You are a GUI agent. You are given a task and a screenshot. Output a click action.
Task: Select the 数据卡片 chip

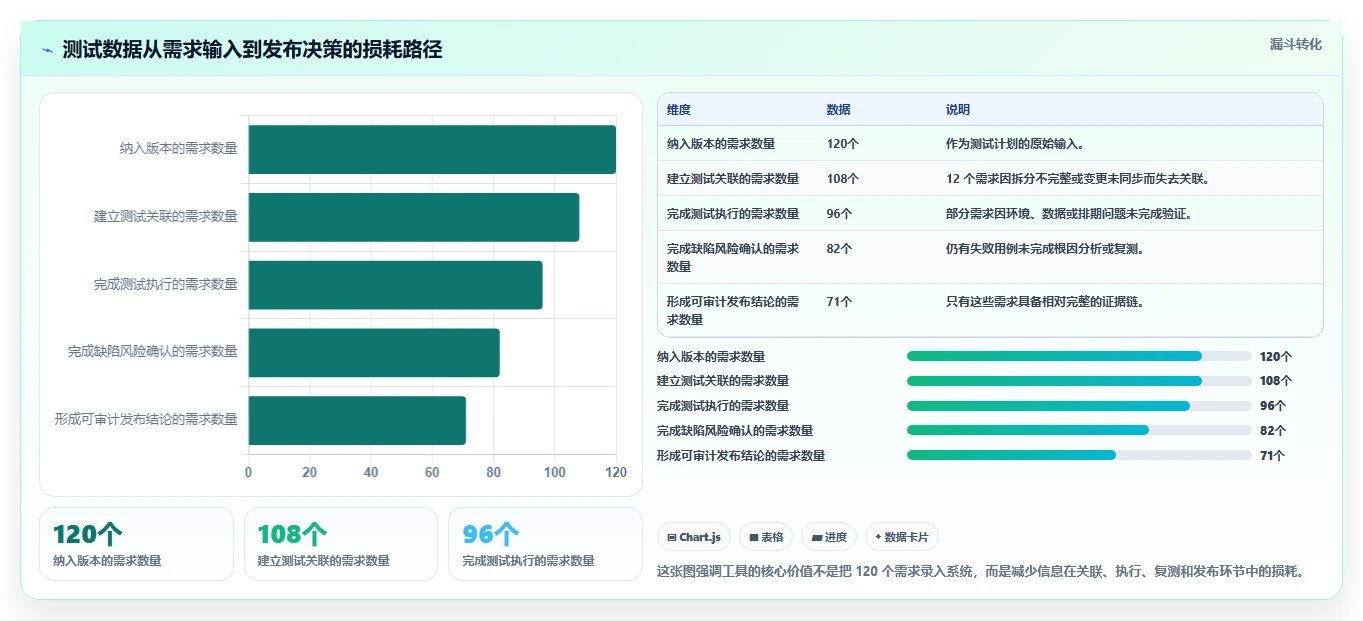[902, 537]
